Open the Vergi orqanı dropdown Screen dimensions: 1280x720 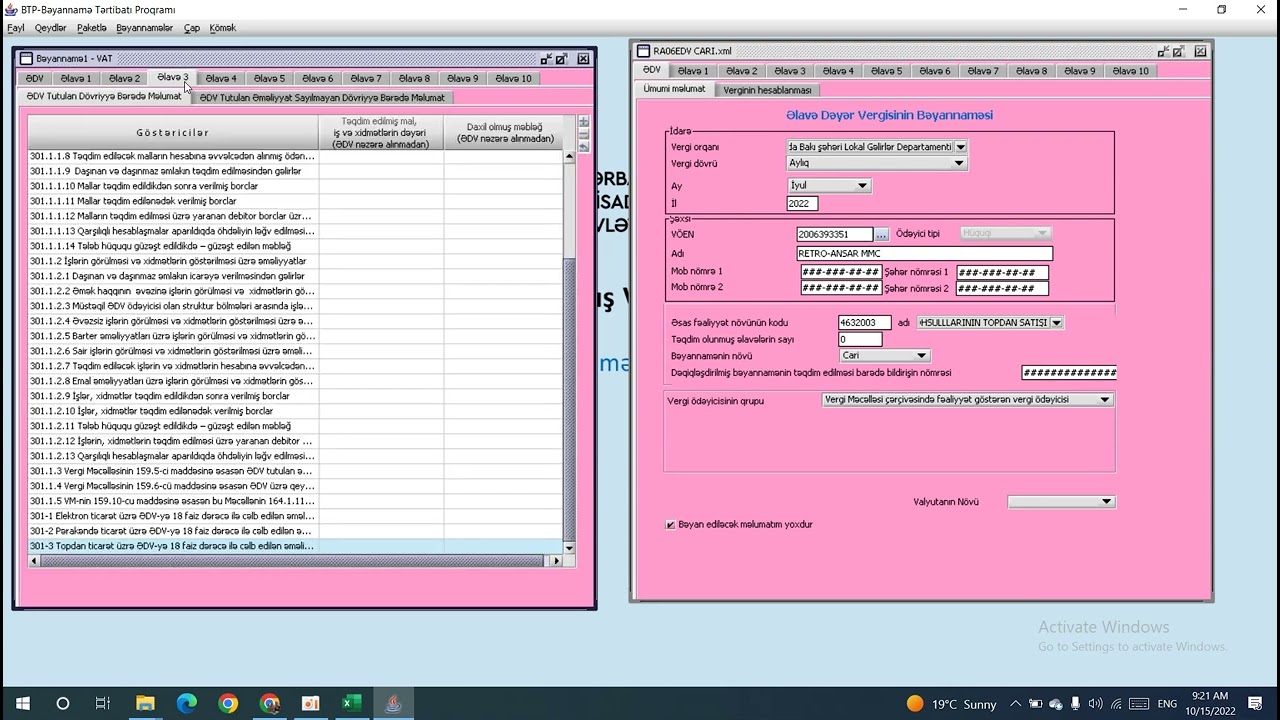point(961,147)
